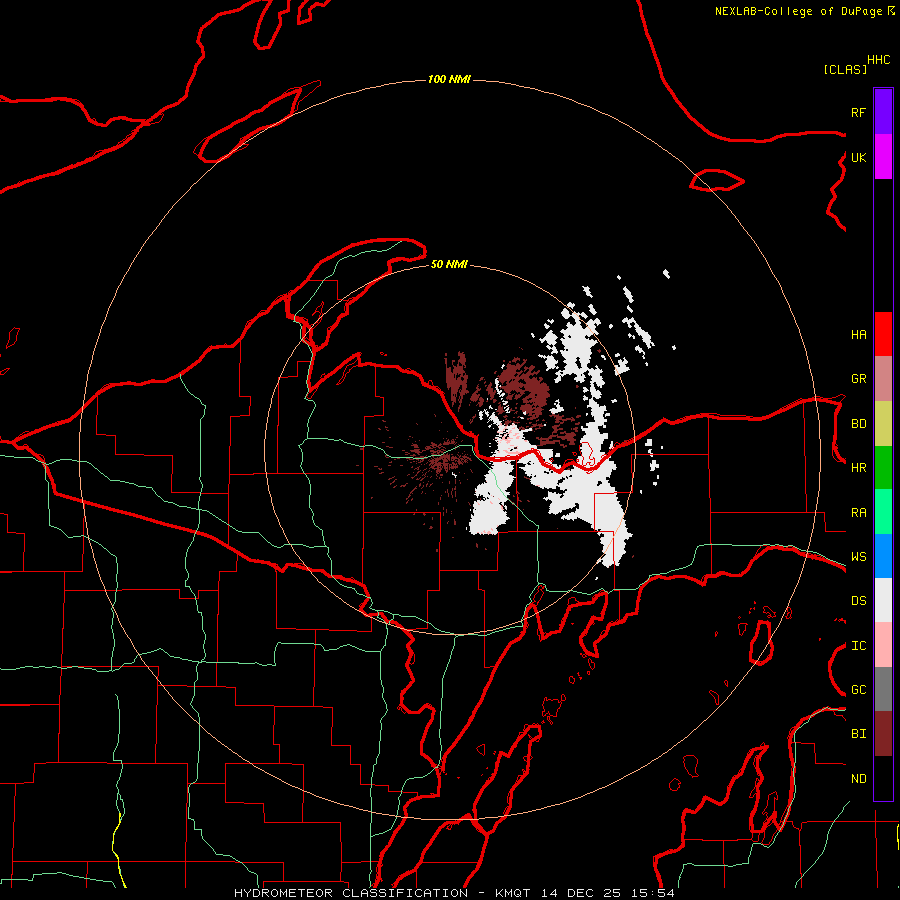Click the UK legend label
The width and height of the screenshot is (900, 900).
859,157
